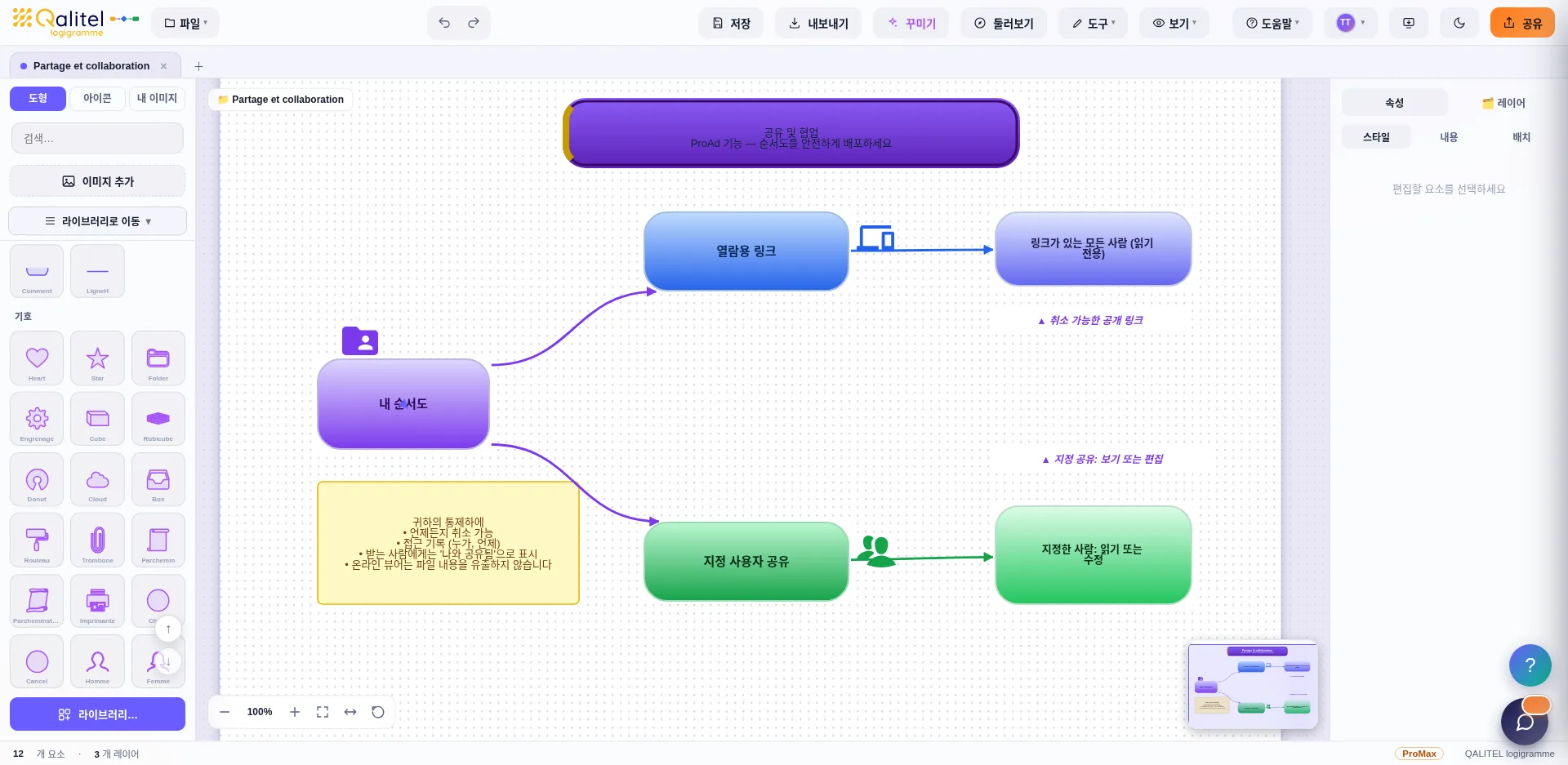
Task: Click the fit width arrows icon
Action: (350, 712)
